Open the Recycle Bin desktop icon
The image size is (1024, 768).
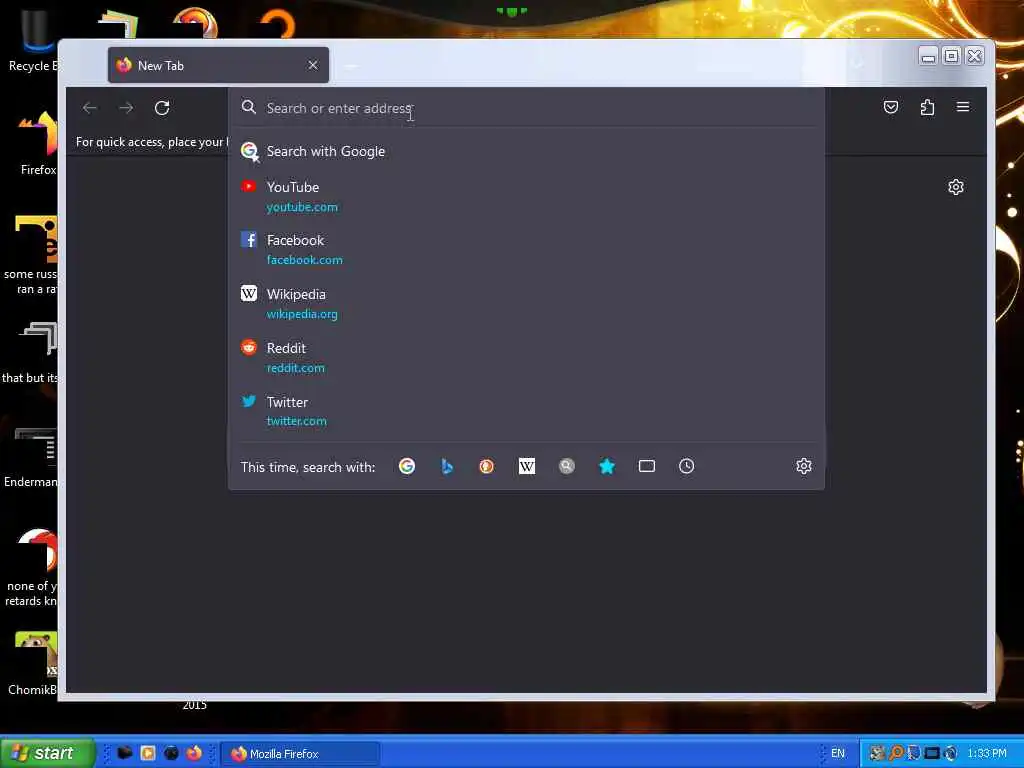tap(31, 39)
